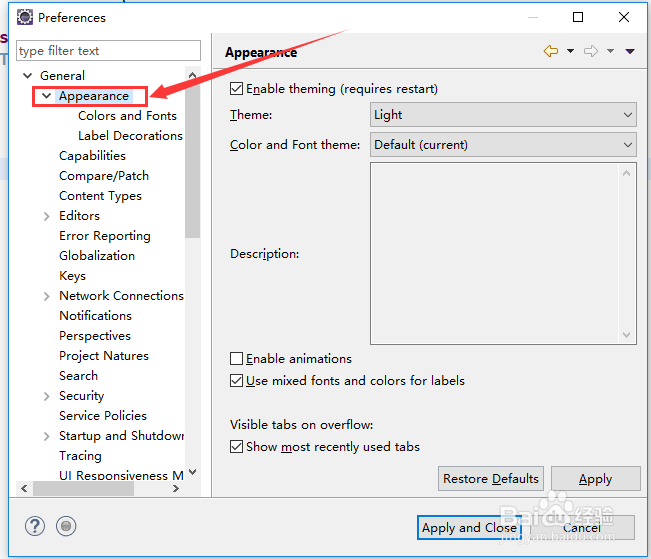Select Perspectives in tree
This screenshot has width=651, height=559.
click(x=95, y=336)
